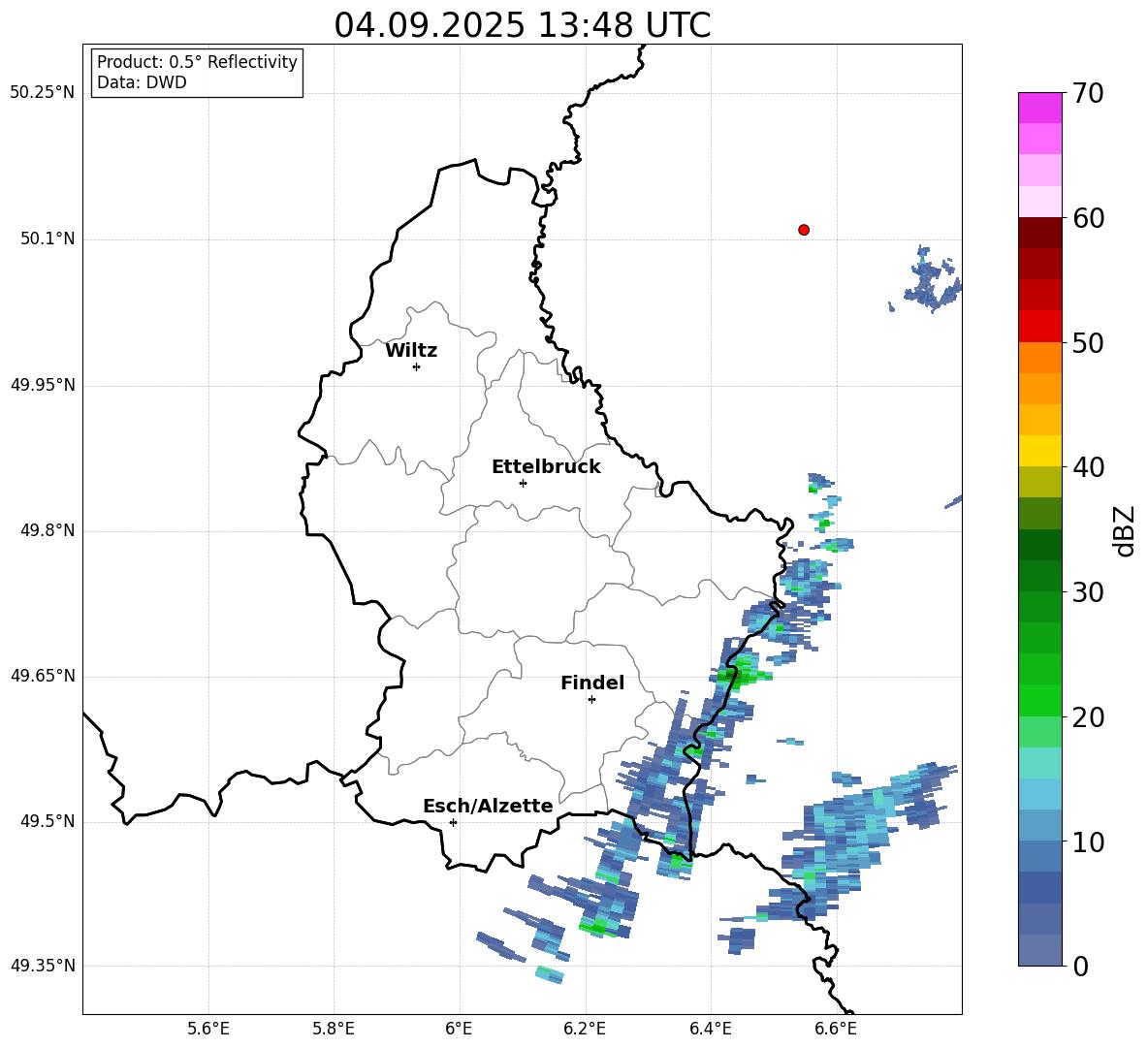Click the 49.5°N latitude label
The image size is (1148, 1048).
48,821
